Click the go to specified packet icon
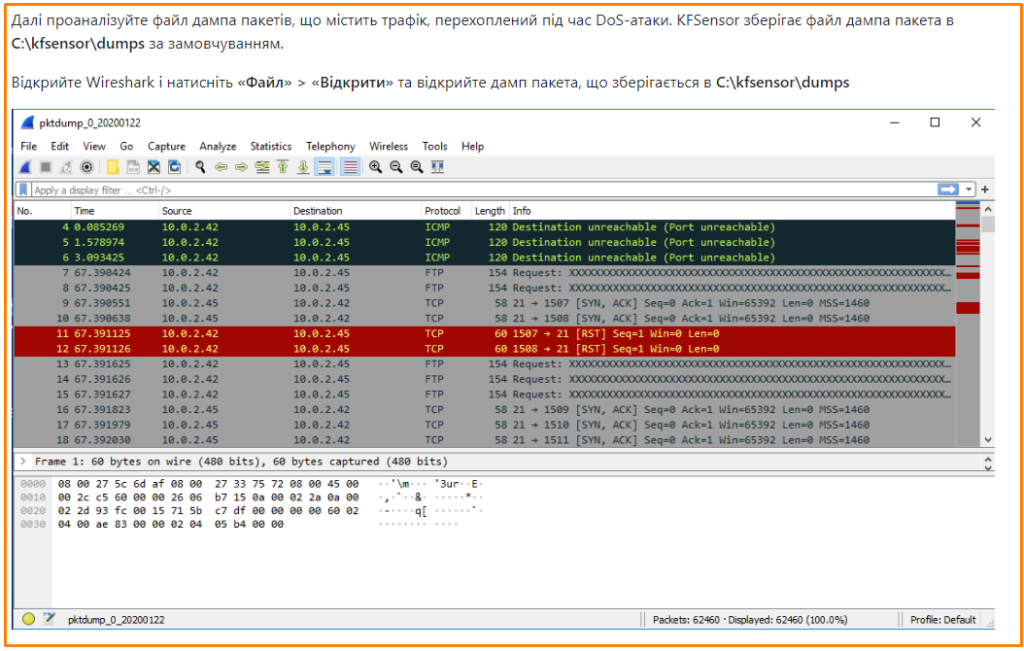The image size is (1024, 651). coord(262,167)
